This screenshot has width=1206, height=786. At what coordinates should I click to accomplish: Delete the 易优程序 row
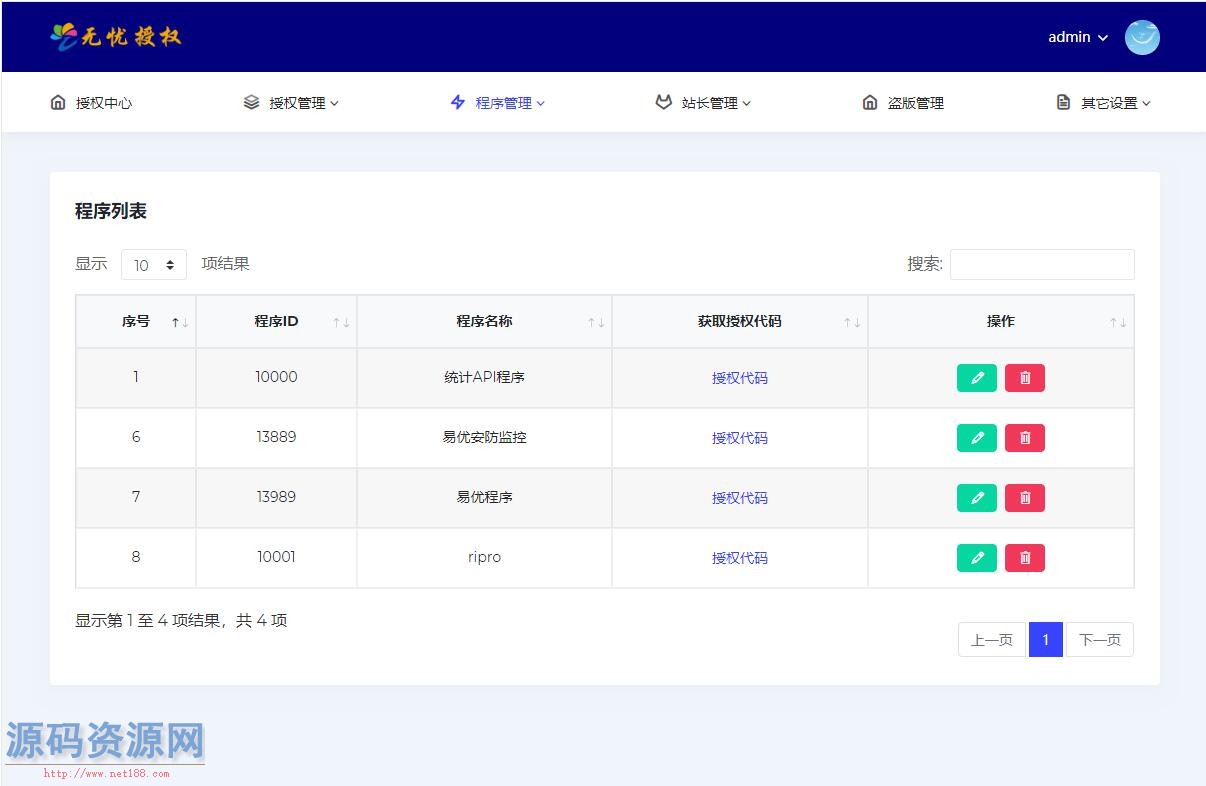pyautogui.click(x=1025, y=498)
